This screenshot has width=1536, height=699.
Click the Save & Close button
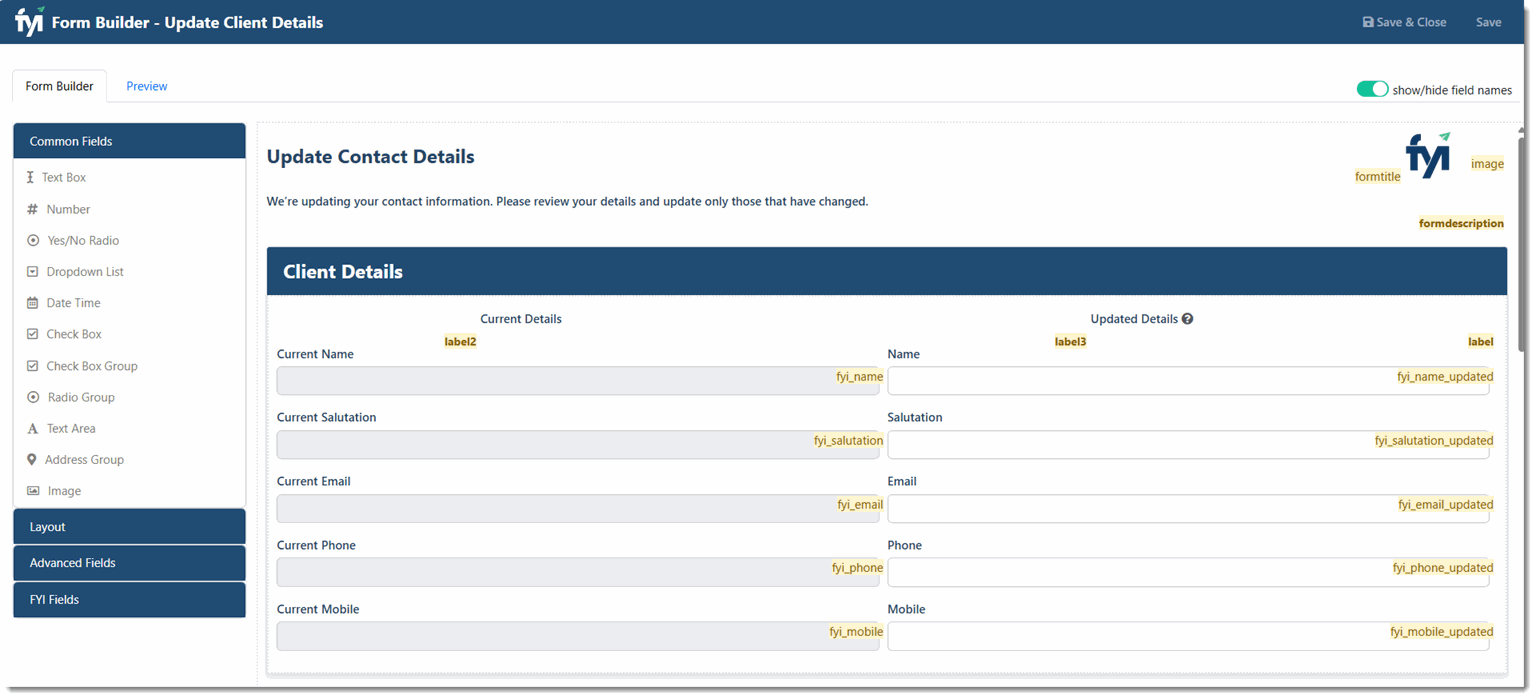point(1404,22)
